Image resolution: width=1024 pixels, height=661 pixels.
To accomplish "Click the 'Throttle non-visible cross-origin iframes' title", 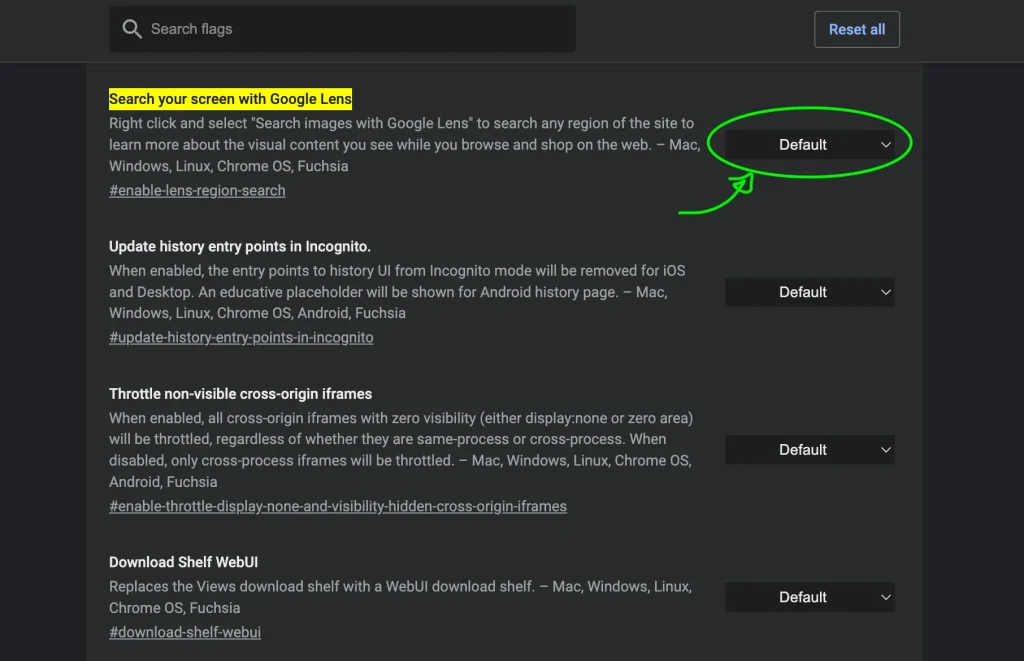I will [240, 394].
